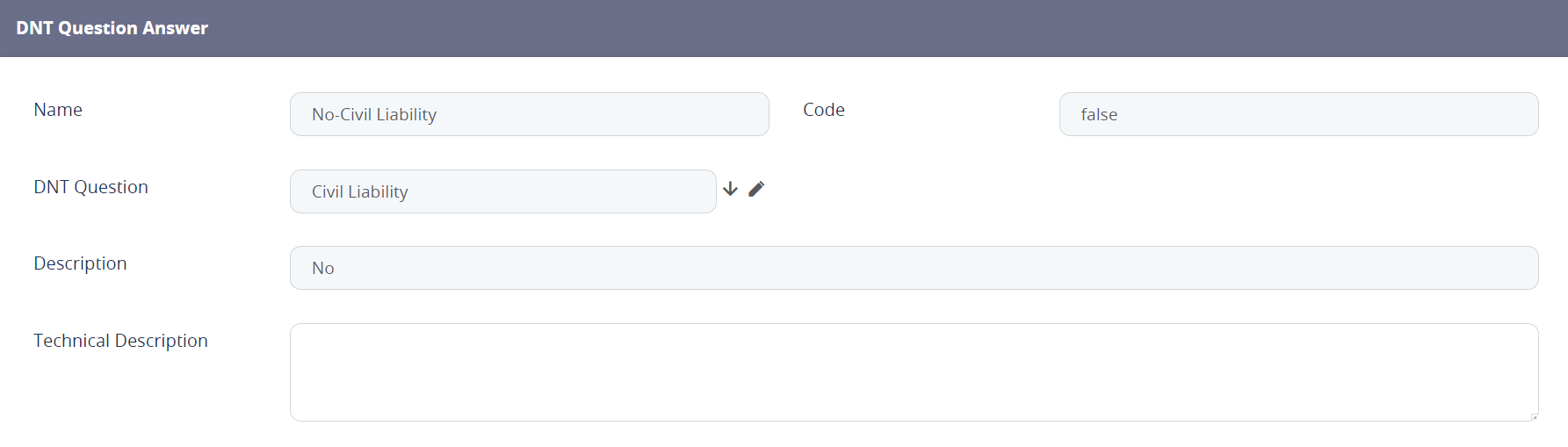Image resolution: width=1568 pixels, height=447 pixels.
Task: Click the DNT Question Answer header title
Action: tap(112, 28)
